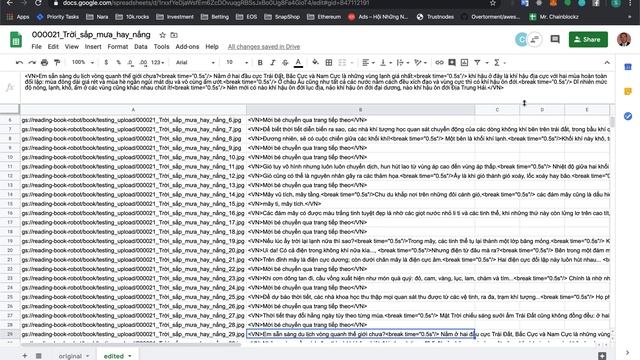The height and width of the screenshot is (360, 640).
Task: Open the Data menu
Action: (x=141, y=47)
